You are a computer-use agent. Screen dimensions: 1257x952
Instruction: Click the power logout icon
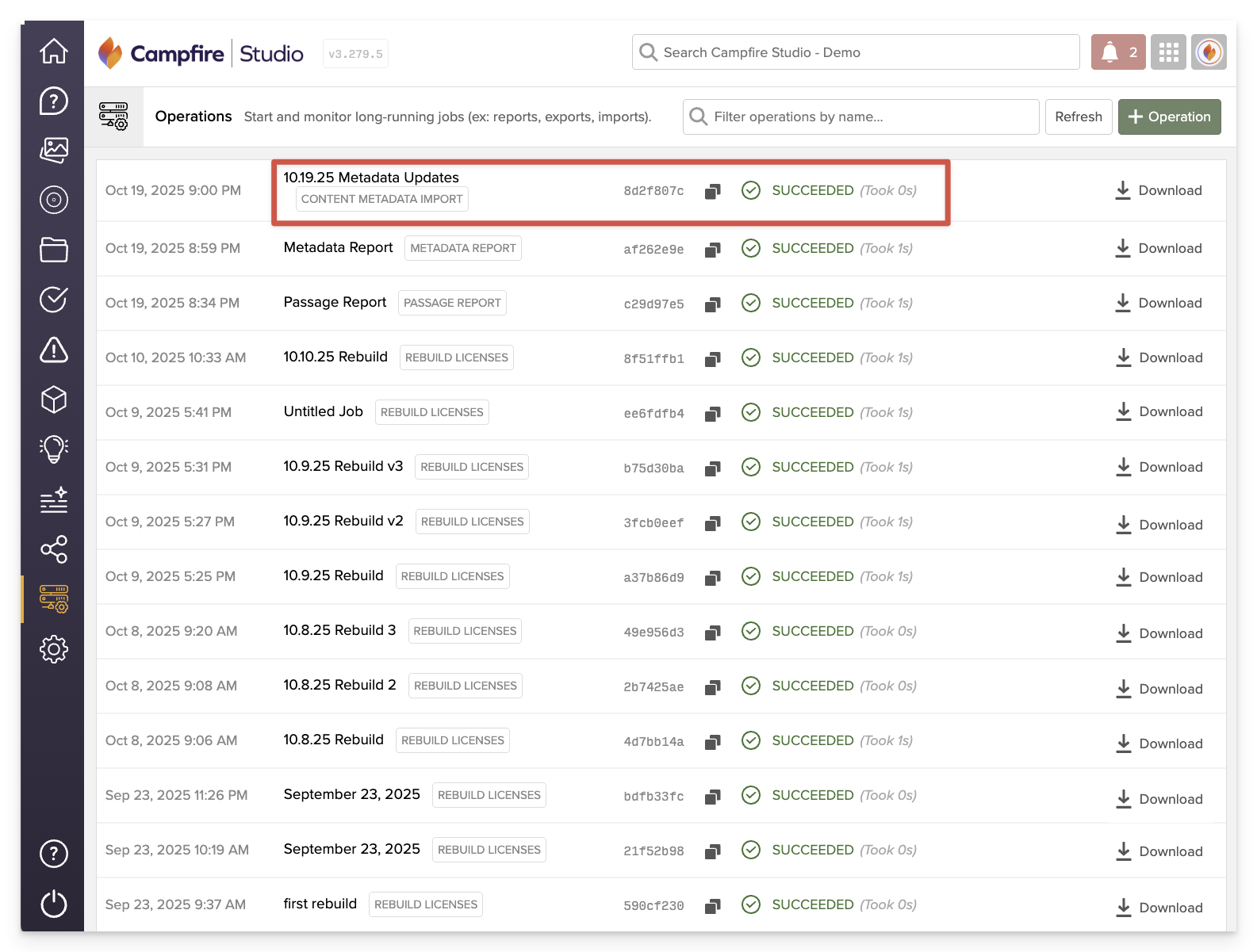(53, 904)
